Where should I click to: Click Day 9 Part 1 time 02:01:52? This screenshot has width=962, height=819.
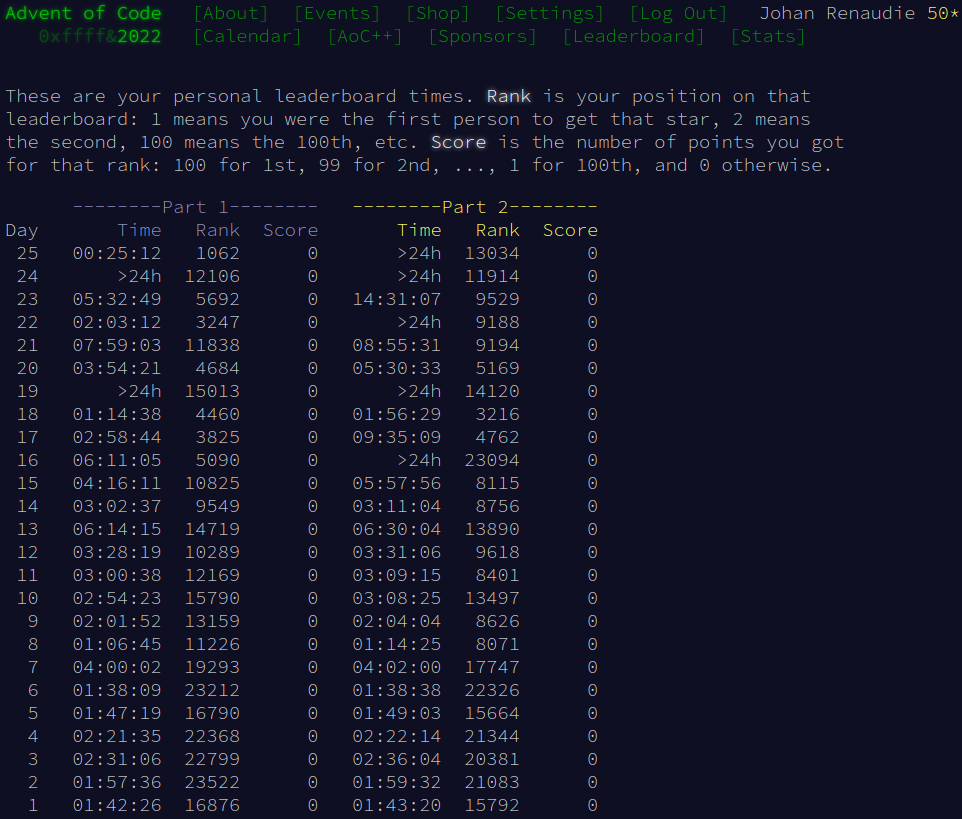pyautogui.click(x=117, y=621)
